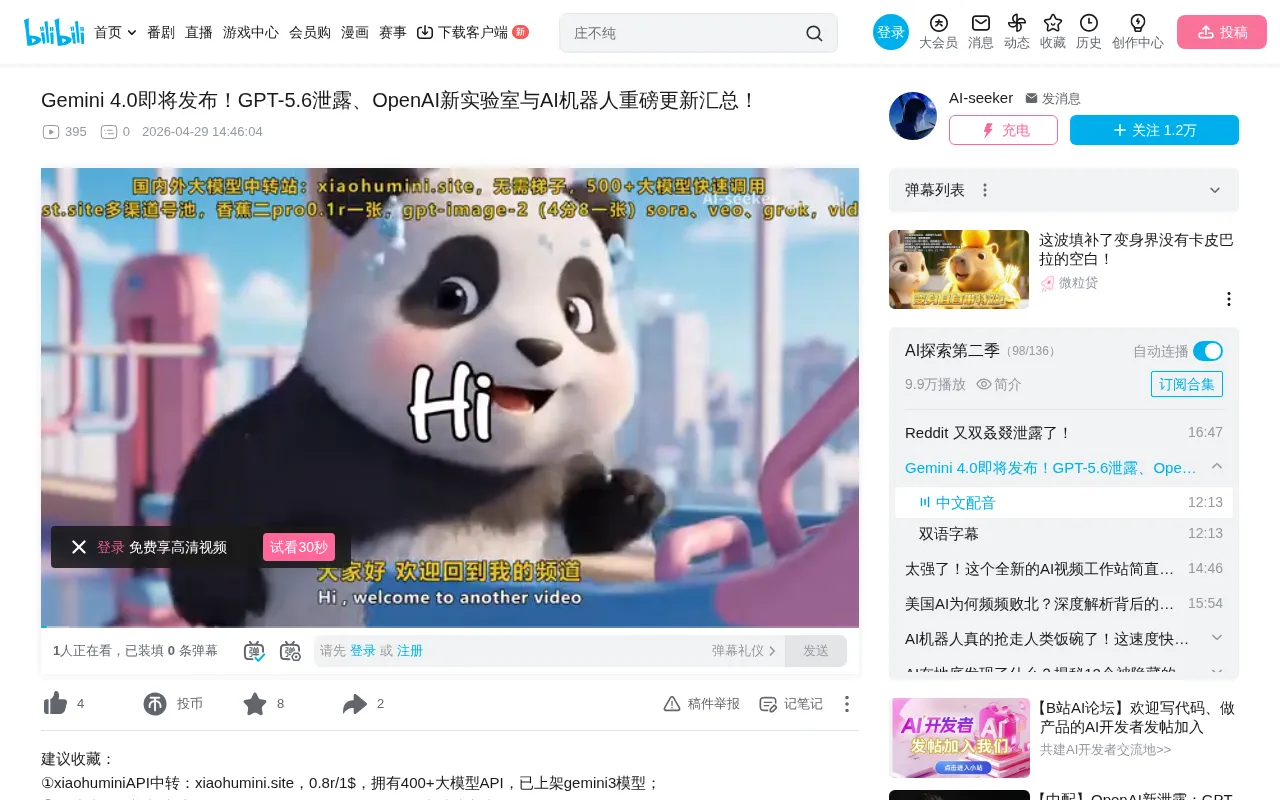Expand the AI机器人真的抢走人类饭碗 playlist item
This screenshot has width=1280, height=800.
click(1217, 637)
